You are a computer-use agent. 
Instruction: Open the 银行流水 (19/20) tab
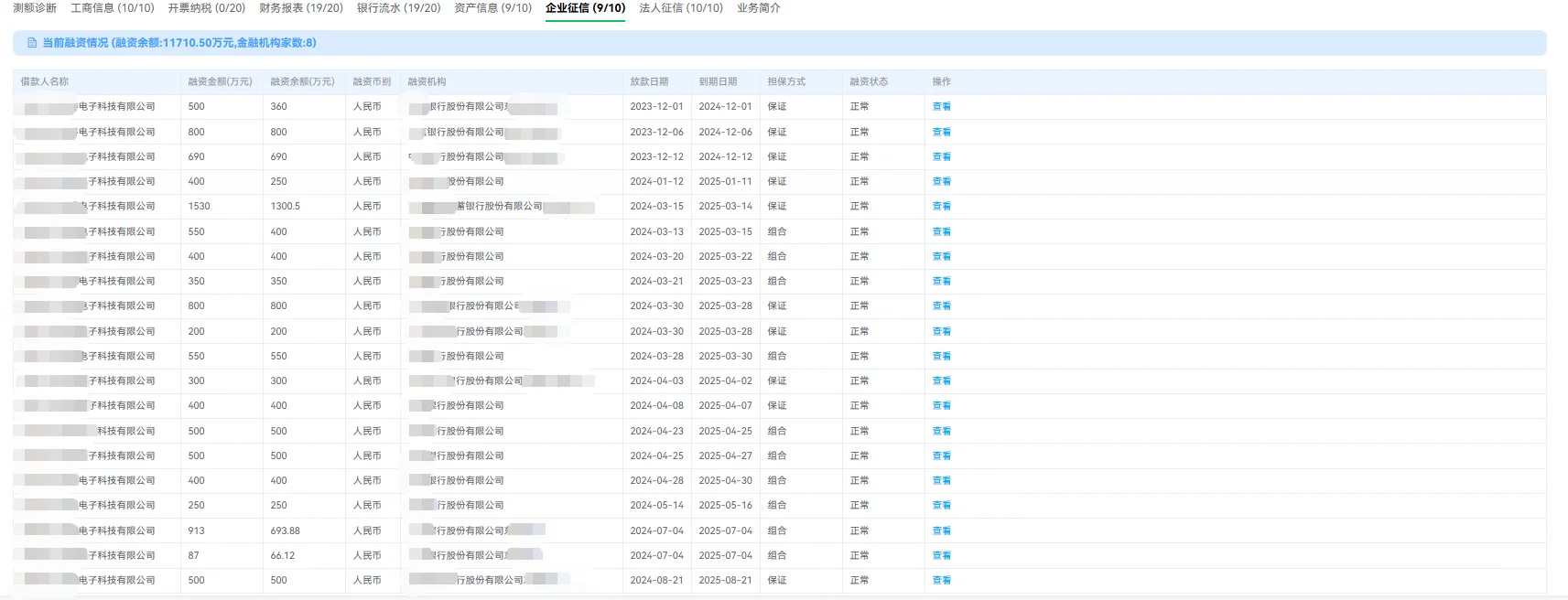pyautogui.click(x=399, y=8)
